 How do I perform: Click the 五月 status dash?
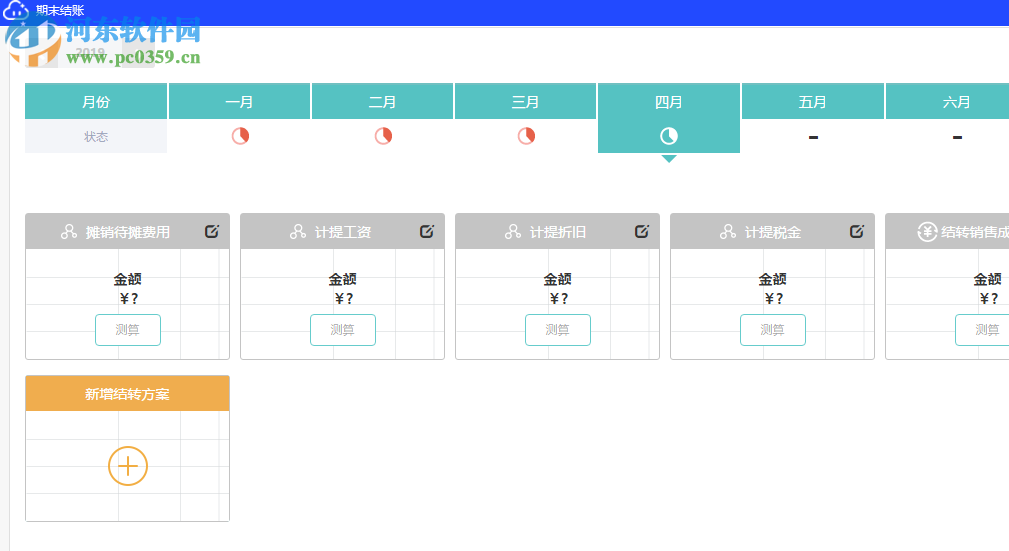[x=813, y=137]
